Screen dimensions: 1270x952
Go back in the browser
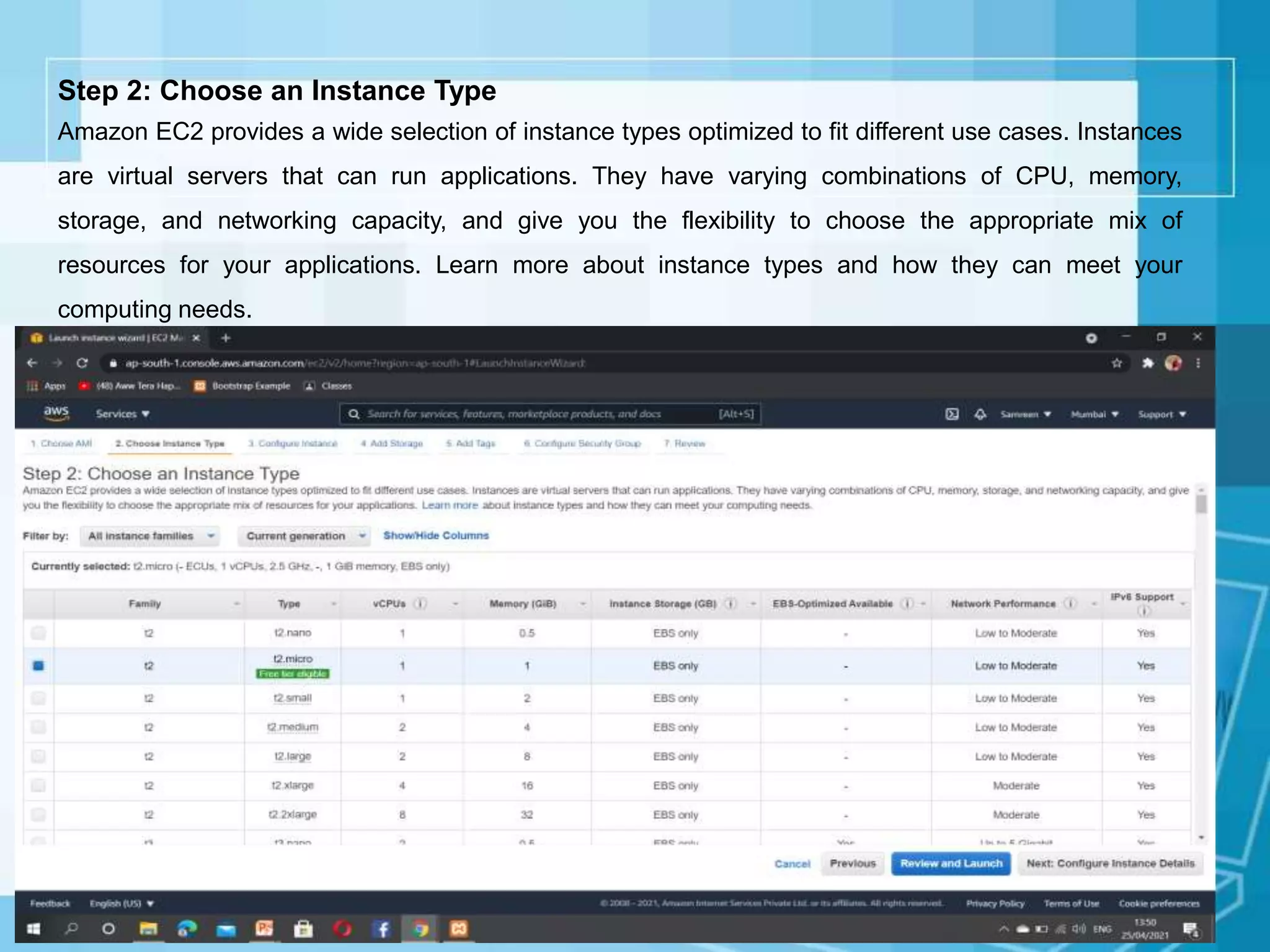(x=32, y=363)
